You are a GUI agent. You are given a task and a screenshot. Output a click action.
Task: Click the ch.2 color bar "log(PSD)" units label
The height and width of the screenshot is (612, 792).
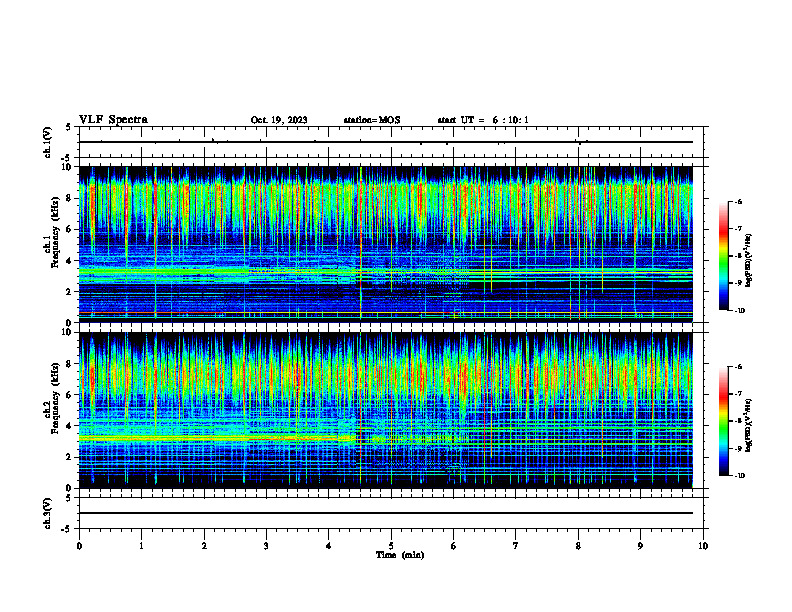749,425
